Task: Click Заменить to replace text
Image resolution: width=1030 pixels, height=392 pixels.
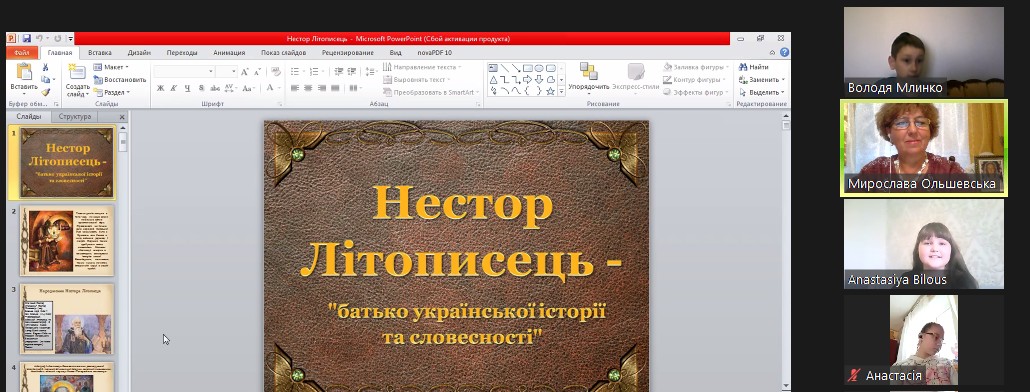Action: tap(762, 79)
